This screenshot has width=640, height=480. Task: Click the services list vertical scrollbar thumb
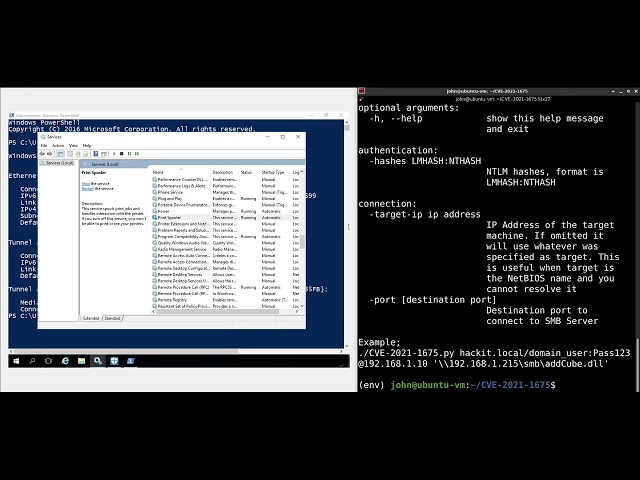point(302,241)
